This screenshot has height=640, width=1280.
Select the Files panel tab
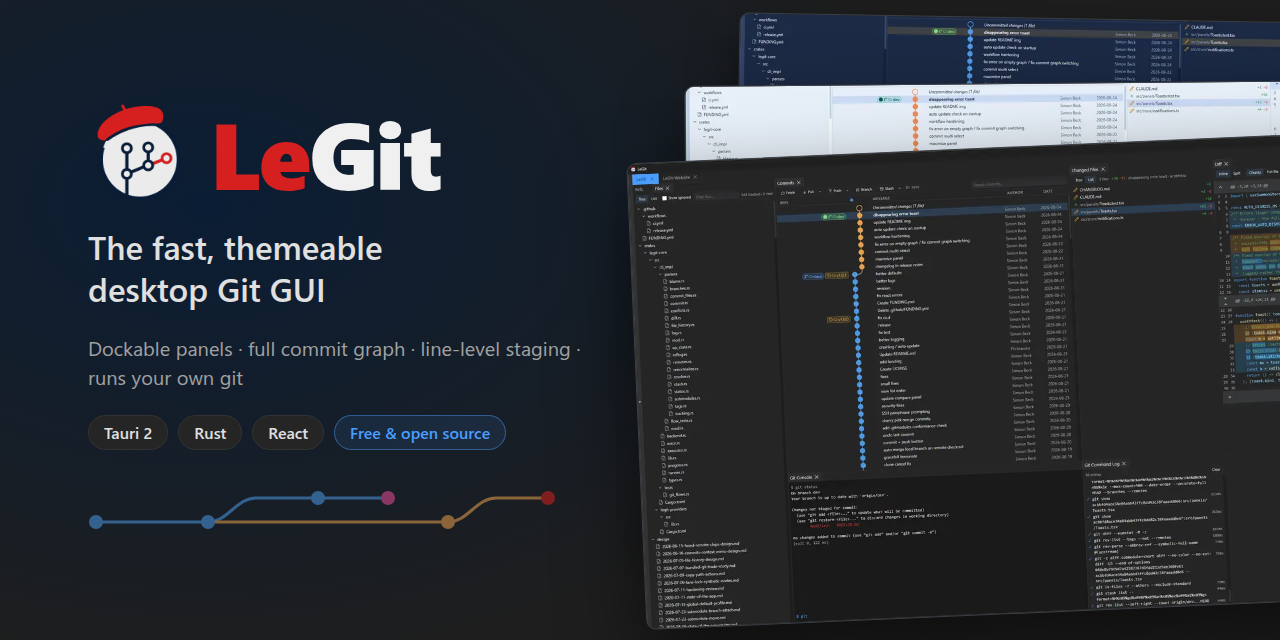[x=662, y=188]
